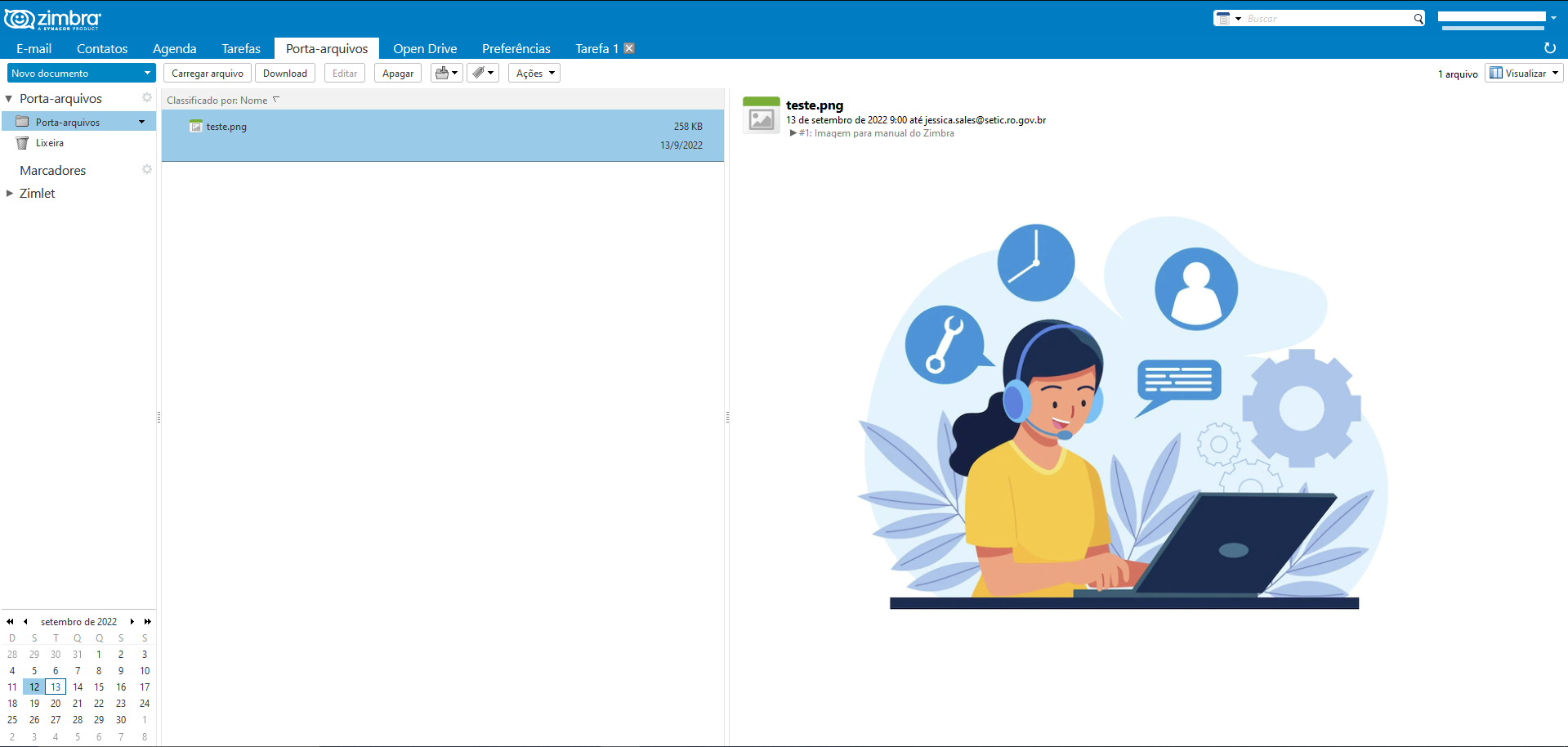
Task: Click the Download button
Action: [285, 74]
